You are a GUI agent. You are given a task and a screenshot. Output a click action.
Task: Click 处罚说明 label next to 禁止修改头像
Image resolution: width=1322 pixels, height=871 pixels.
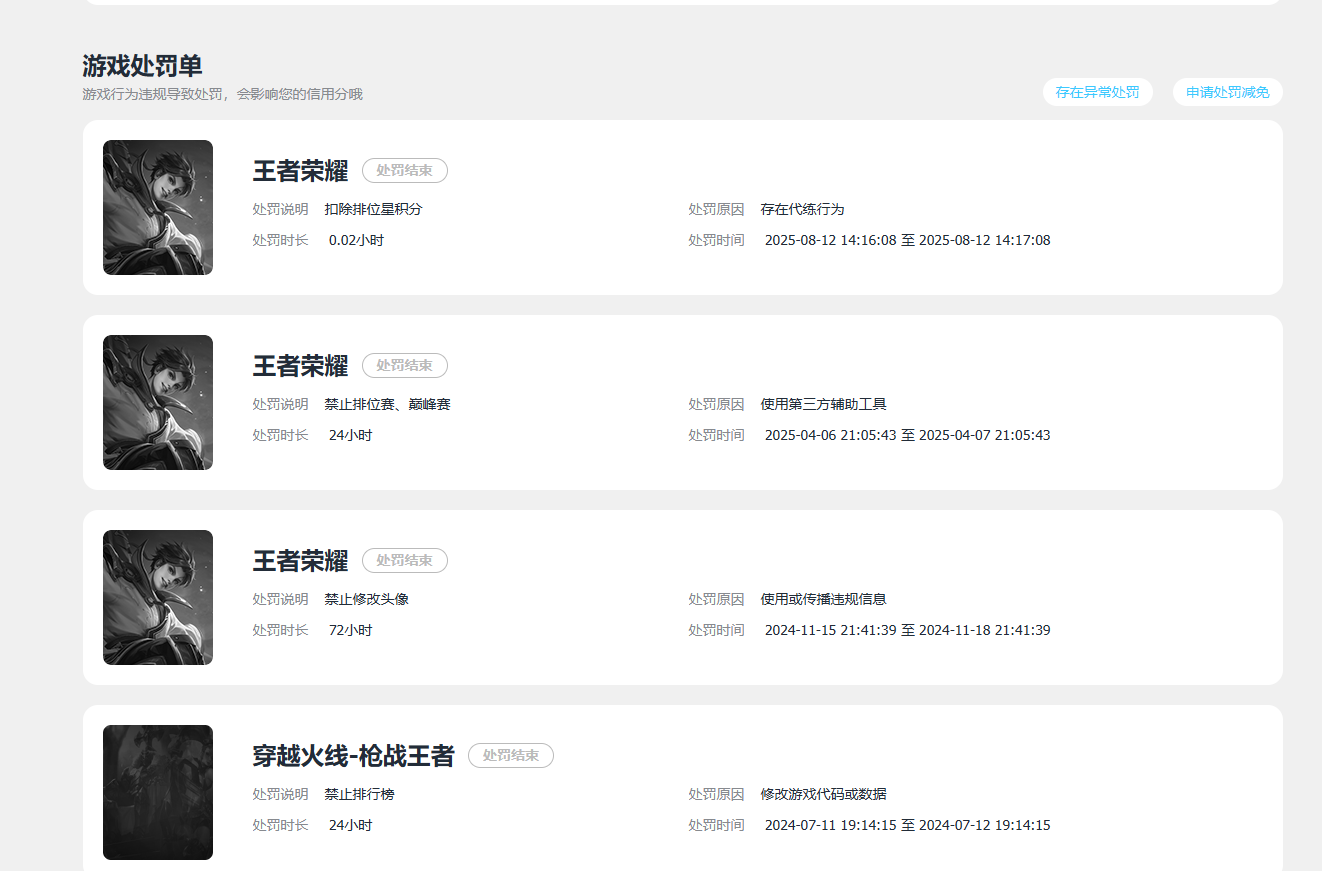280,600
